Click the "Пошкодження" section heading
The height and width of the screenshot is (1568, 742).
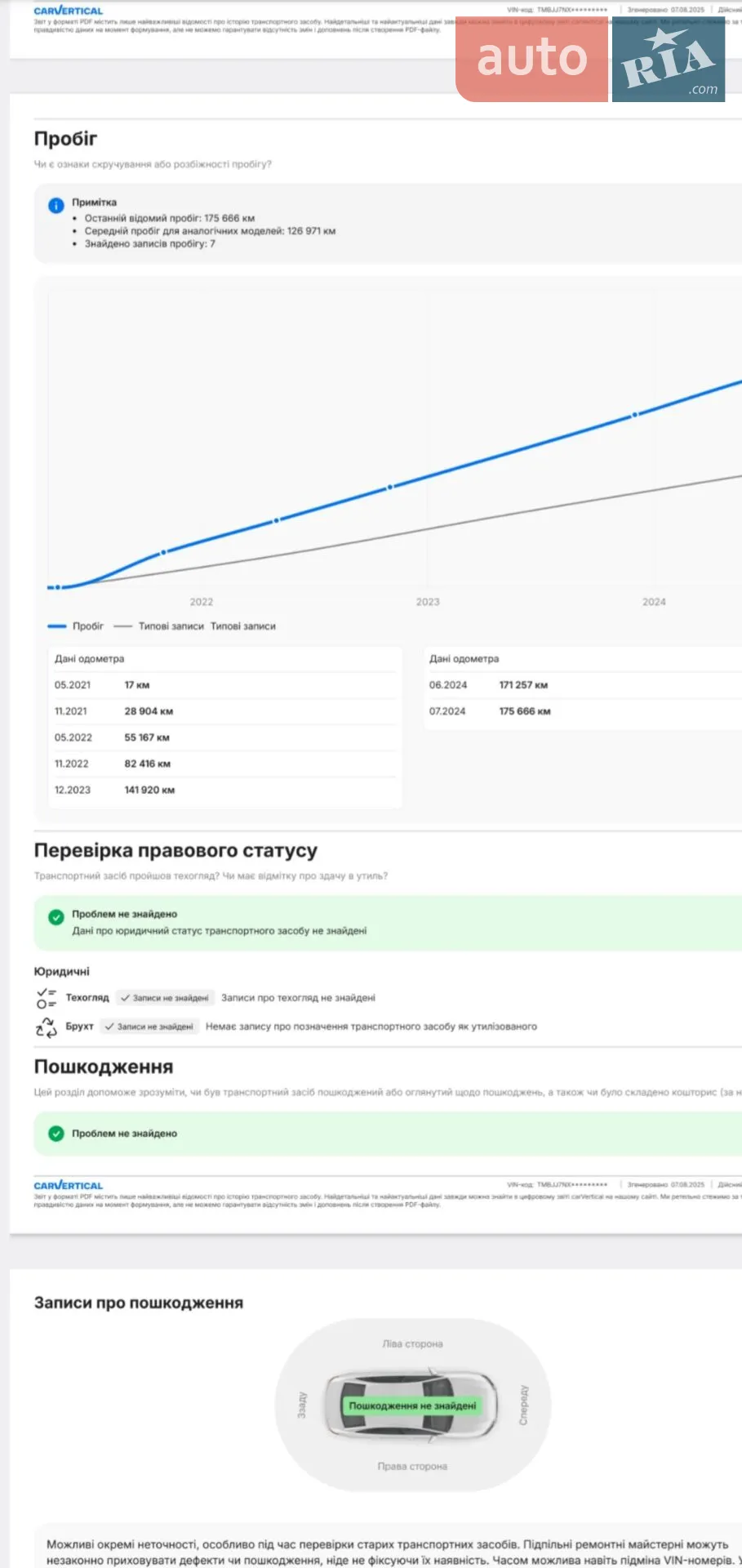(104, 1067)
